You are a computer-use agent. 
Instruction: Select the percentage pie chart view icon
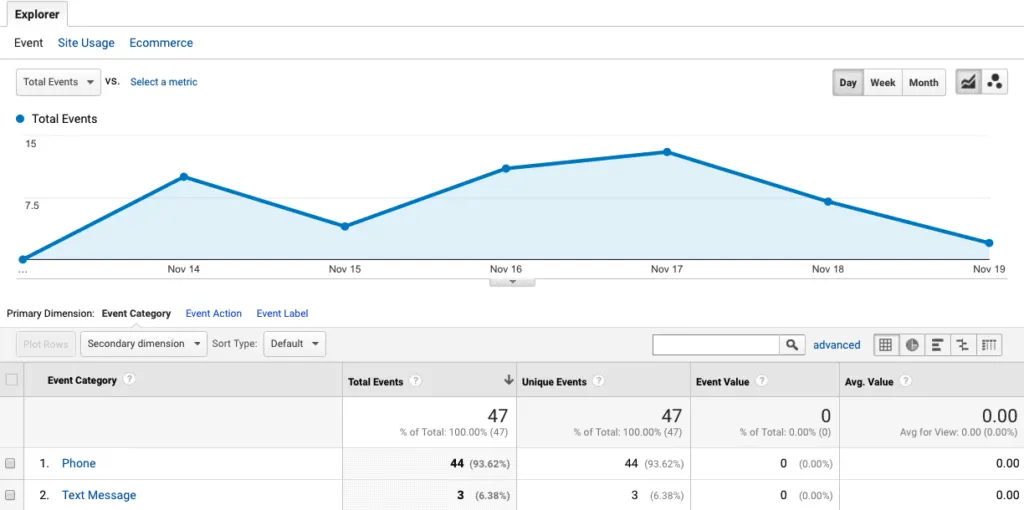[x=912, y=345]
